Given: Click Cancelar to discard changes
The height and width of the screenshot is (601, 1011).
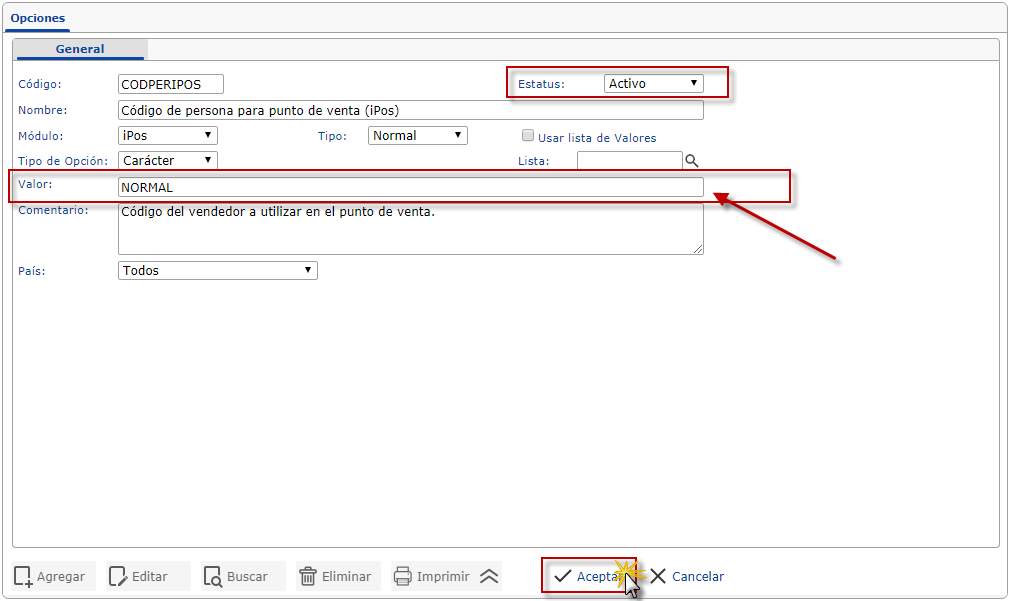Looking at the screenshot, I should point(687,576).
